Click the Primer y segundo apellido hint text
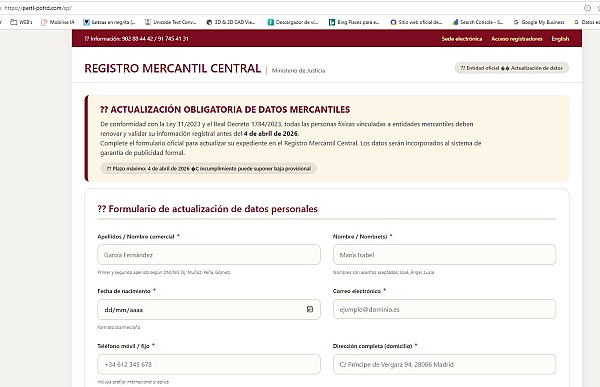The width and height of the screenshot is (600, 387). 164,273
